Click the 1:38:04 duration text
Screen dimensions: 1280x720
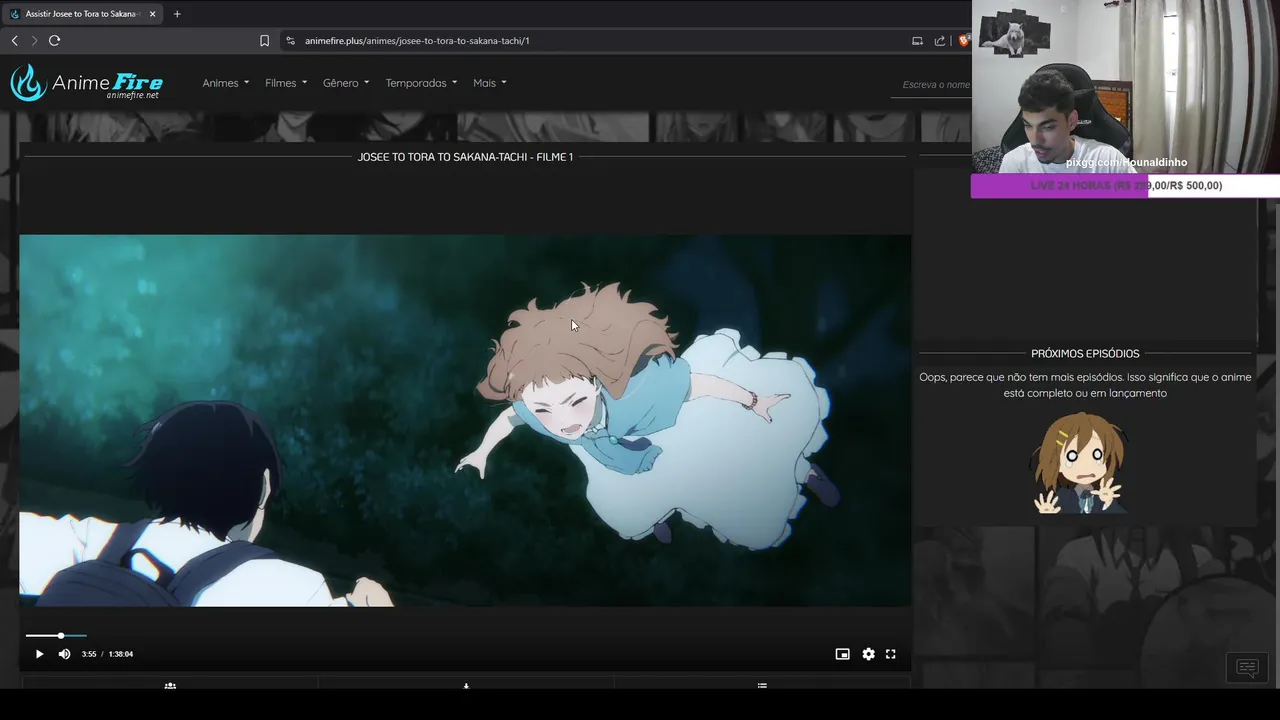pyautogui.click(x=121, y=654)
